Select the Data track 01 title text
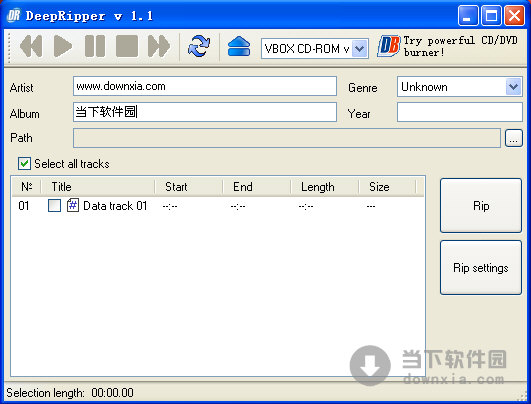The height and width of the screenshot is (404, 531). point(115,206)
